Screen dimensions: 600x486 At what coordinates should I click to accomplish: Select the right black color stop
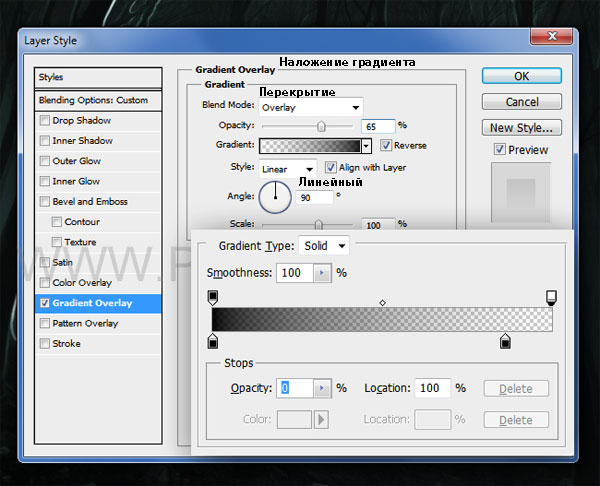[x=505, y=341]
